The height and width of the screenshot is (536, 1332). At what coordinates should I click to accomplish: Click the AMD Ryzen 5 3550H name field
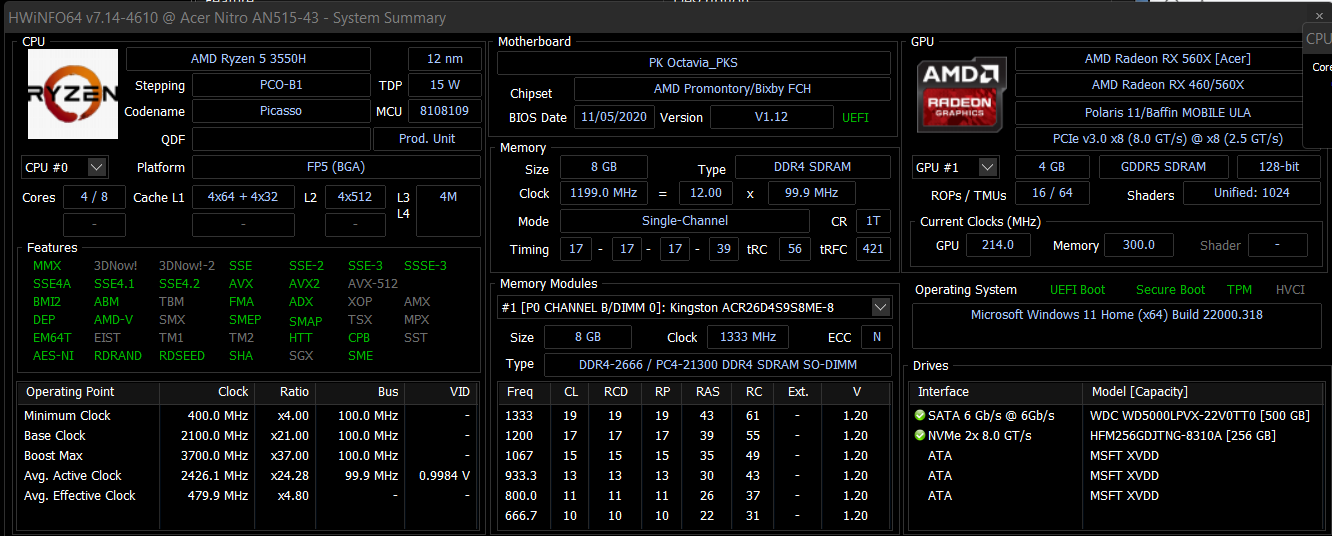[x=248, y=59]
